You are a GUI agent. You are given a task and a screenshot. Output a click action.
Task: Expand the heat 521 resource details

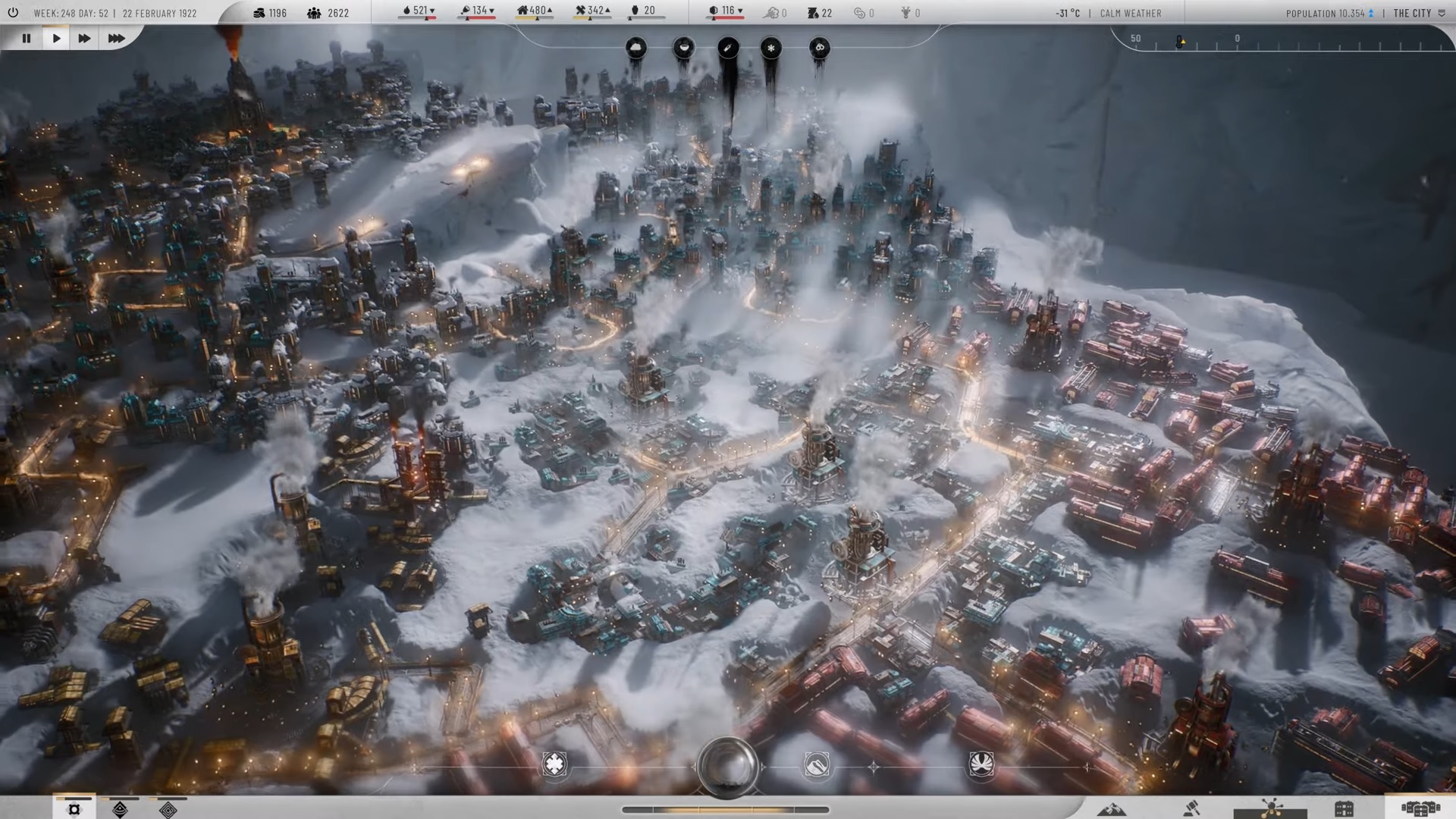click(419, 11)
